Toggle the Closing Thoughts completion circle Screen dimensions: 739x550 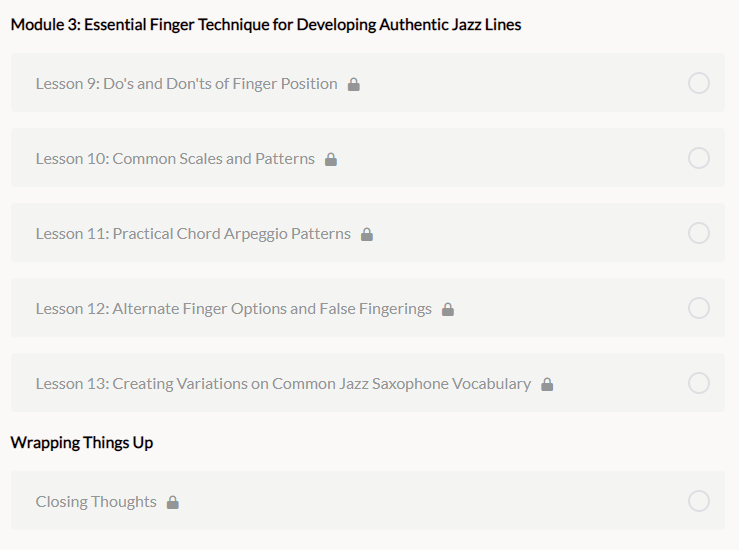point(698,501)
